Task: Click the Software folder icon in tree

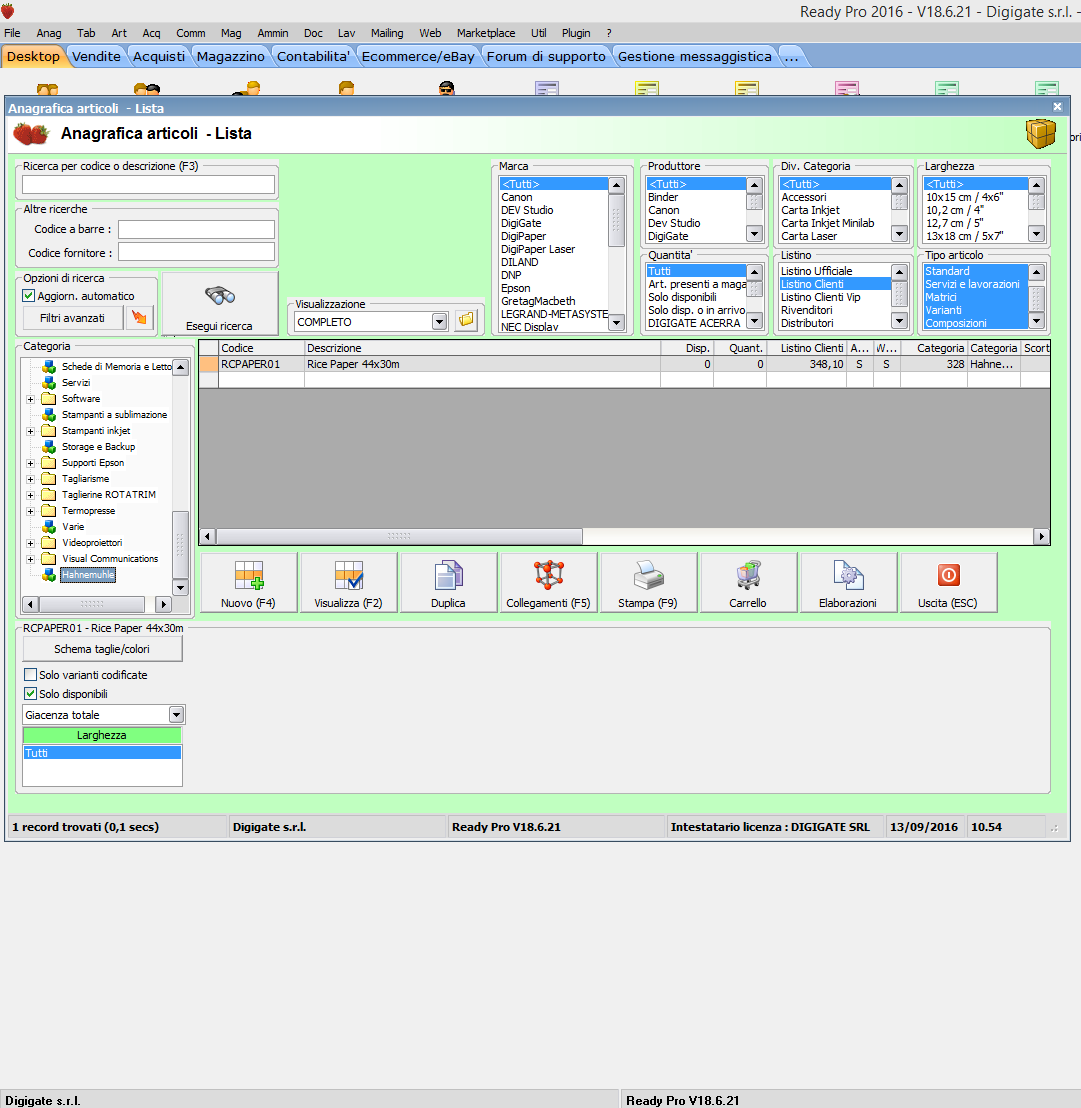Action: pyautogui.click(x=49, y=399)
